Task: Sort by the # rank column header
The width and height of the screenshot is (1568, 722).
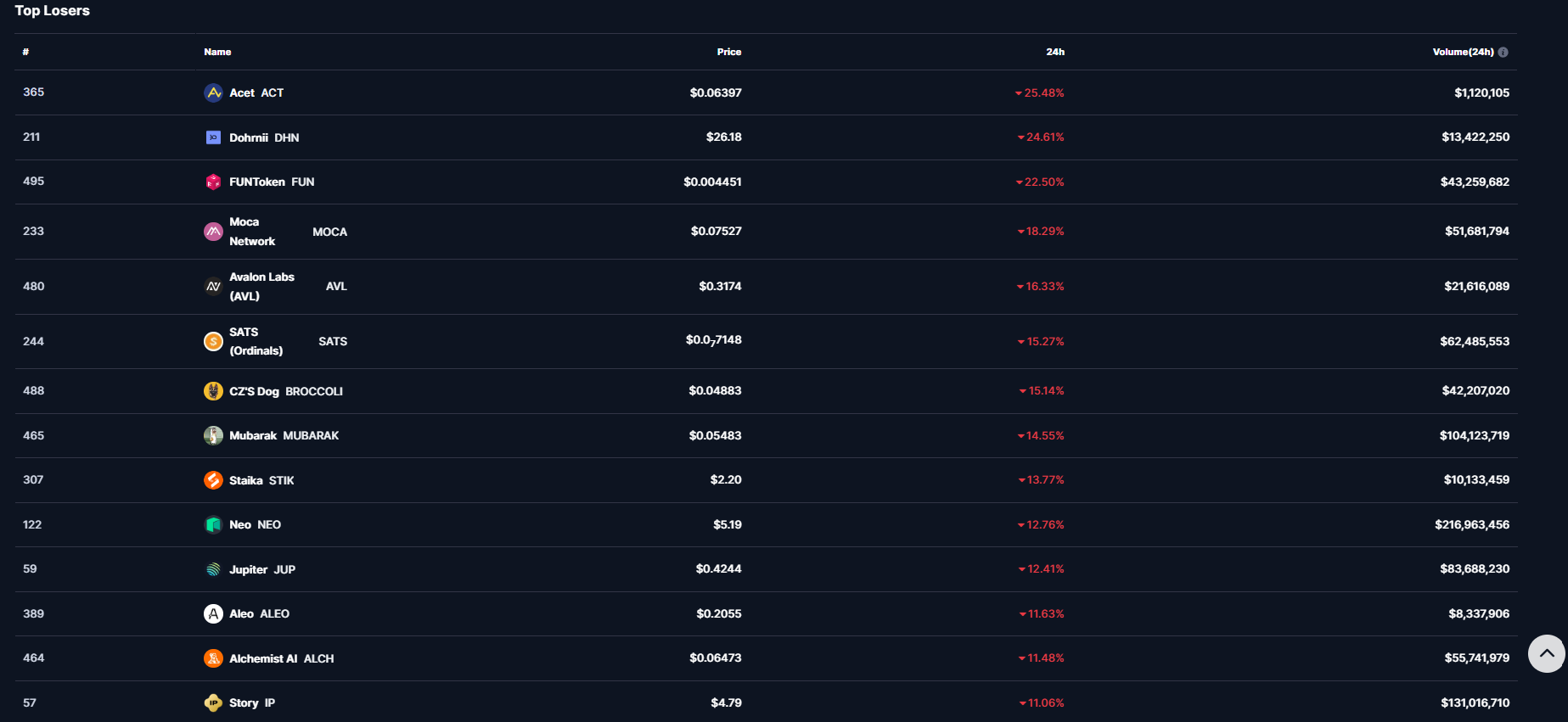Action: coord(25,52)
